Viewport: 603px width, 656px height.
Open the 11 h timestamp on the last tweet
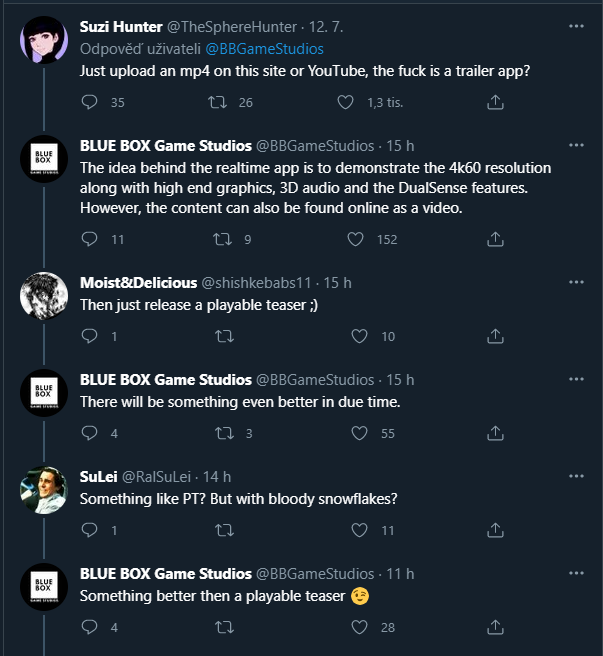coord(401,574)
